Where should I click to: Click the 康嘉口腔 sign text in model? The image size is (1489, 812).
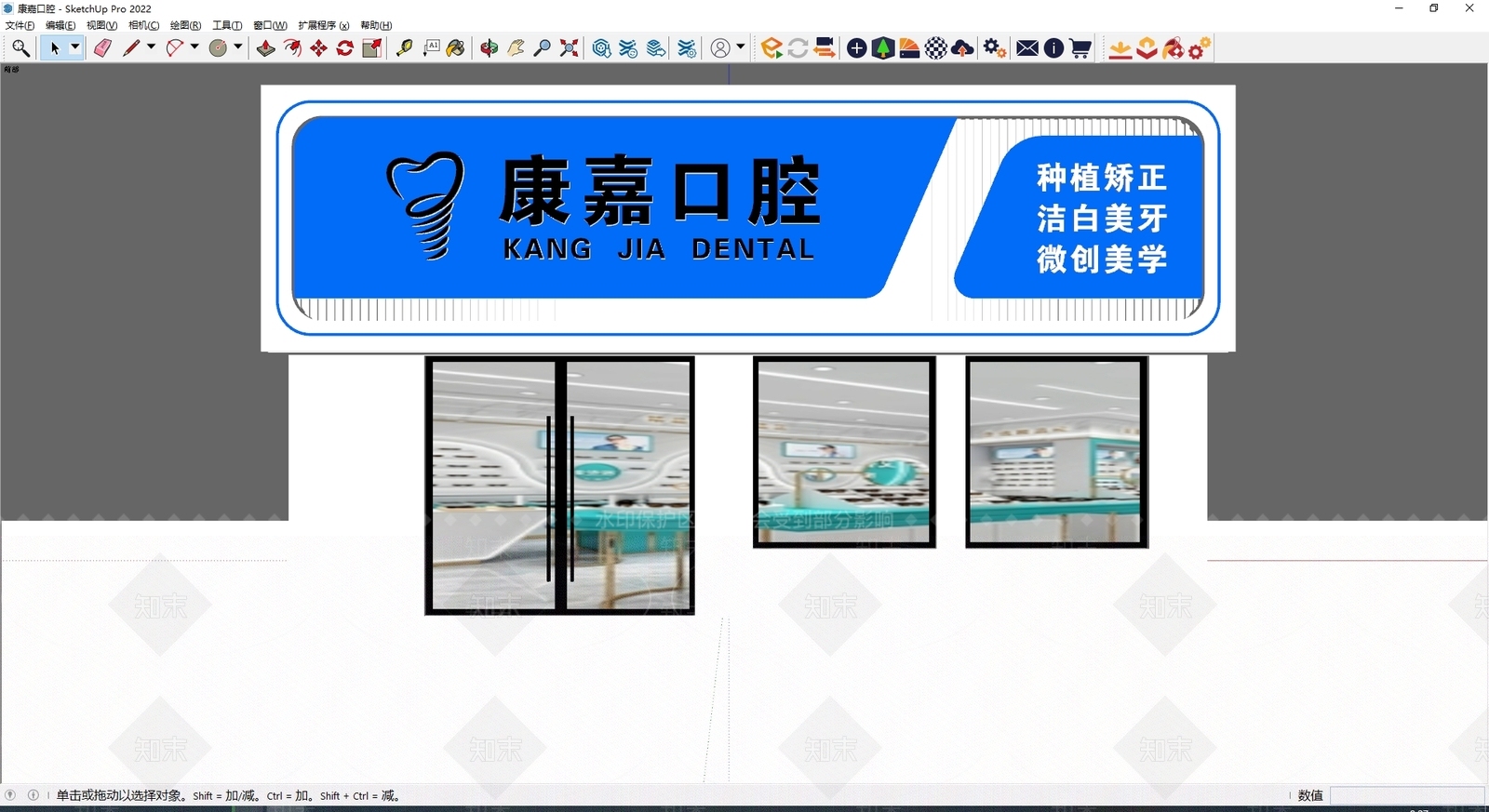click(660, 191)
